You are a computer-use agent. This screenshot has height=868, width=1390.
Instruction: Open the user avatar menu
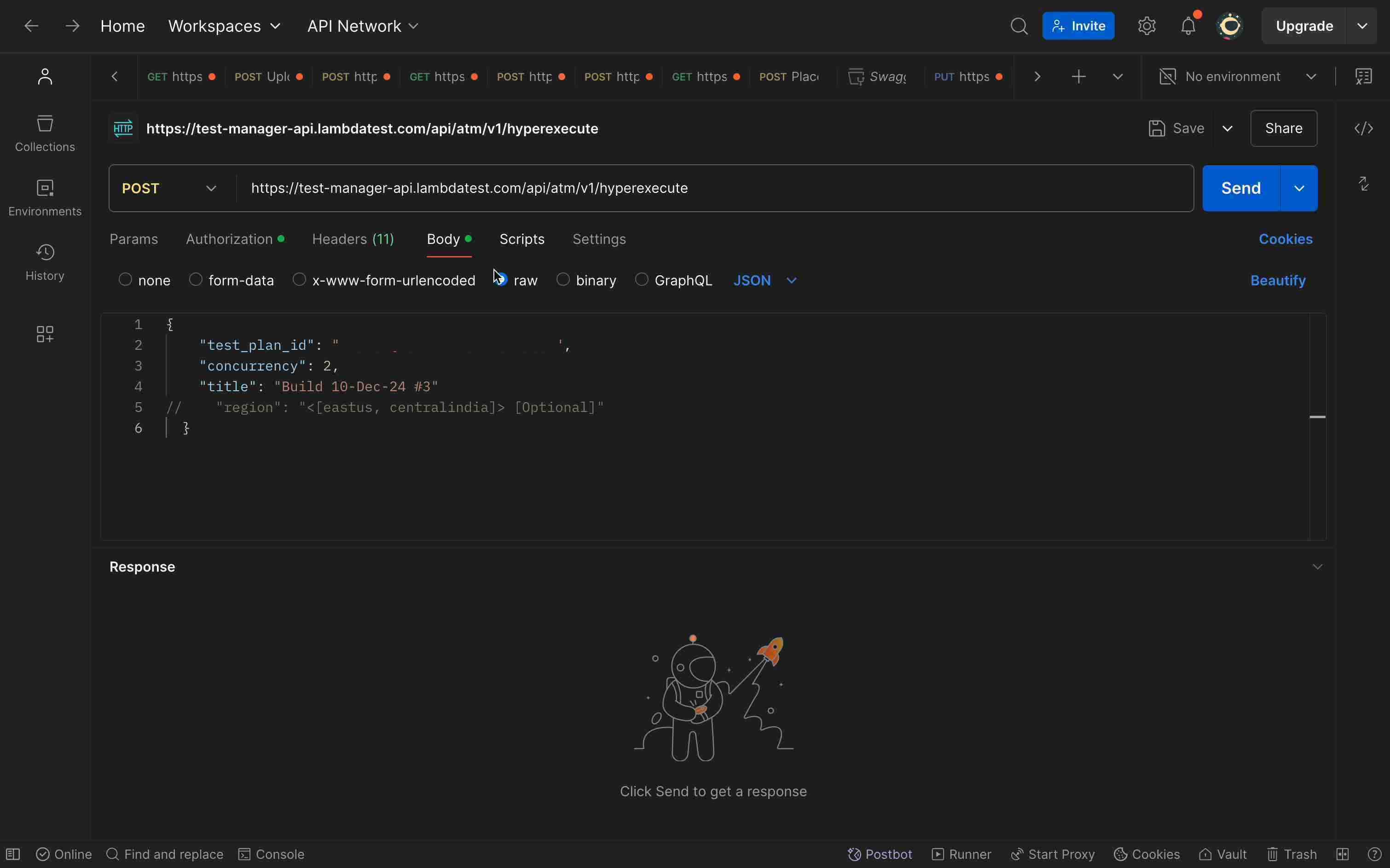[1230, 26]
